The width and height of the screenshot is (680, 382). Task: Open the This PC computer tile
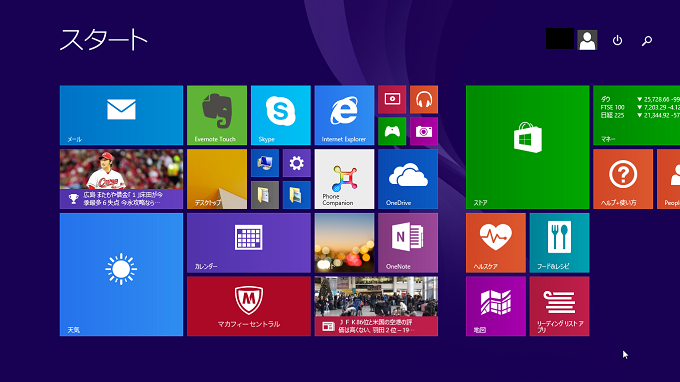tap(265, 163)
